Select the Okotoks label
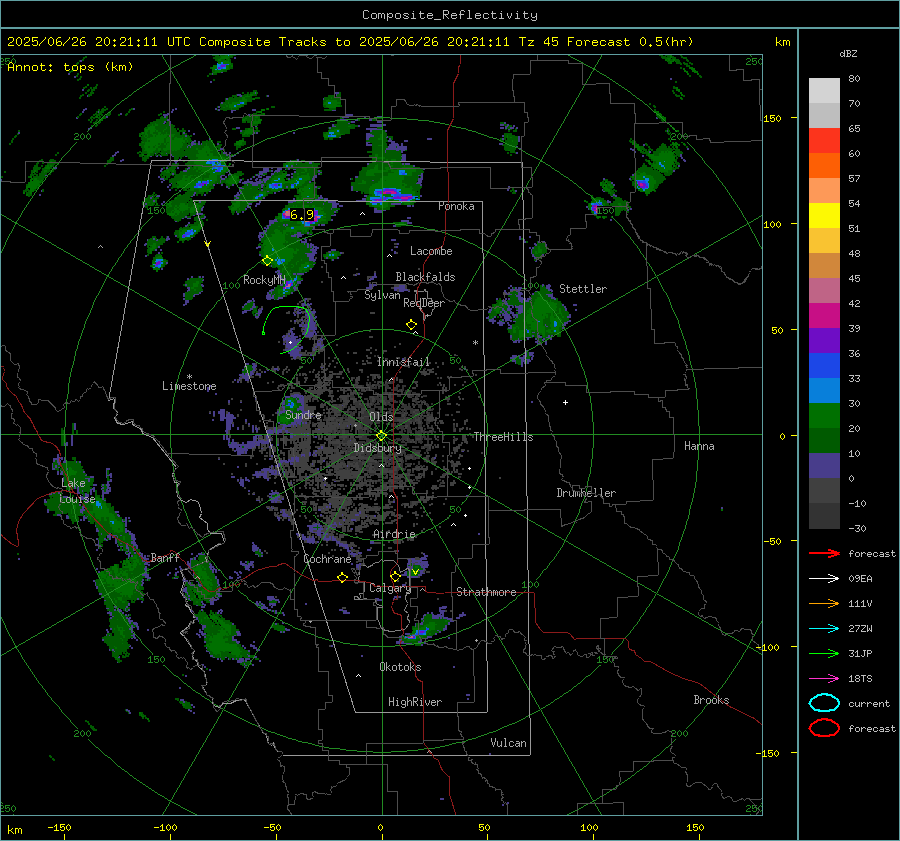This screenshot has width=900, height=841. point(400,667)
